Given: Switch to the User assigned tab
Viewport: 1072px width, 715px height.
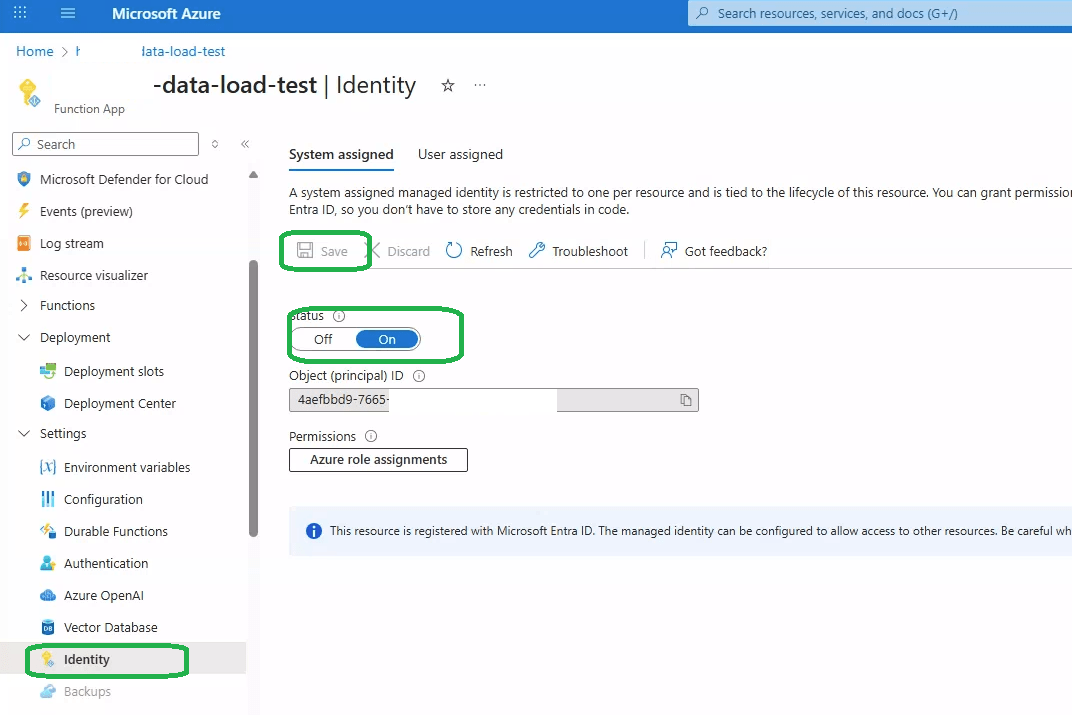Looking at the screenshot, I should [460, 154].
